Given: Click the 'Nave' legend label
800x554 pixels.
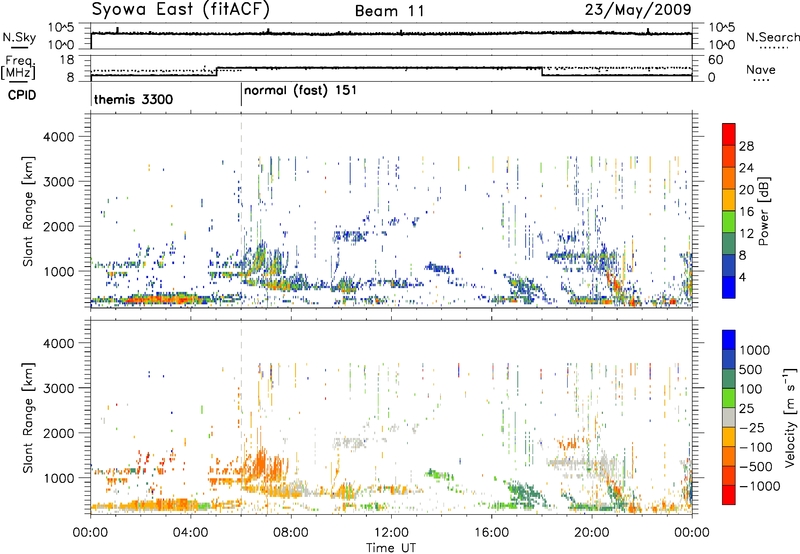Looking at the screenshot, I should pyautogui.click(x=761, y=70).
